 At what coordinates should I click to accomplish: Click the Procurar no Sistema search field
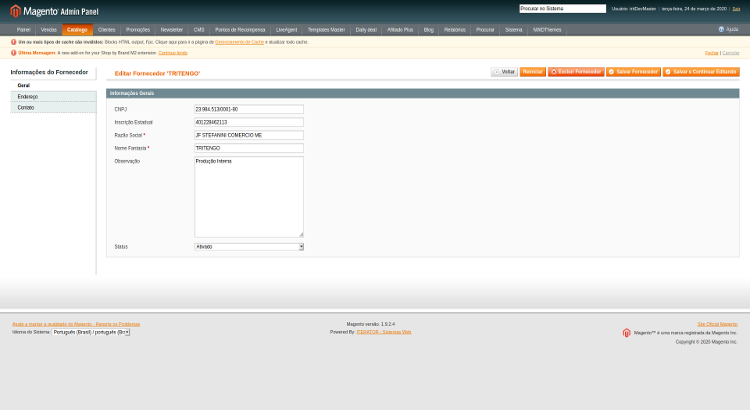click(562, 9)
